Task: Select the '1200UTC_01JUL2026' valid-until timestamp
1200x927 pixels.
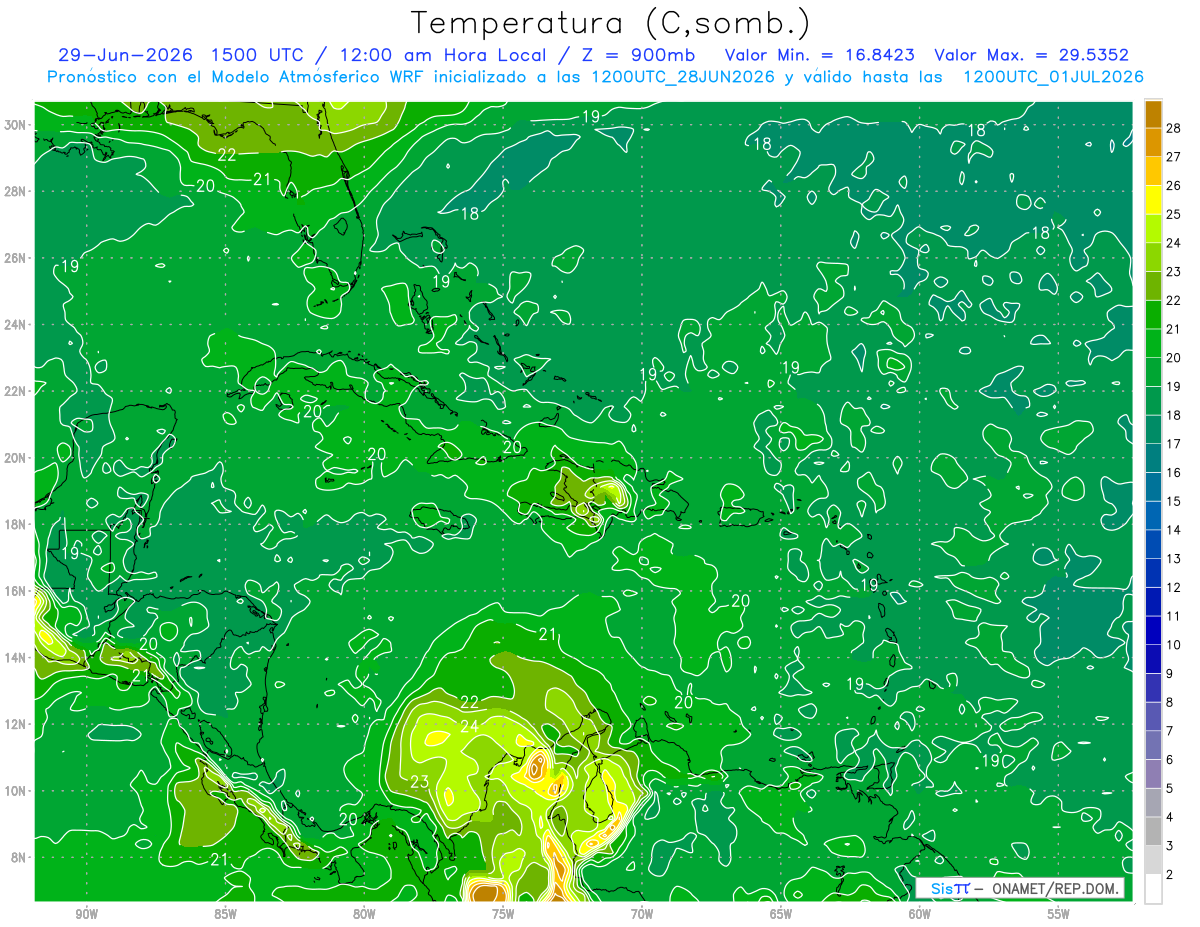Action: pos(1054,77)
